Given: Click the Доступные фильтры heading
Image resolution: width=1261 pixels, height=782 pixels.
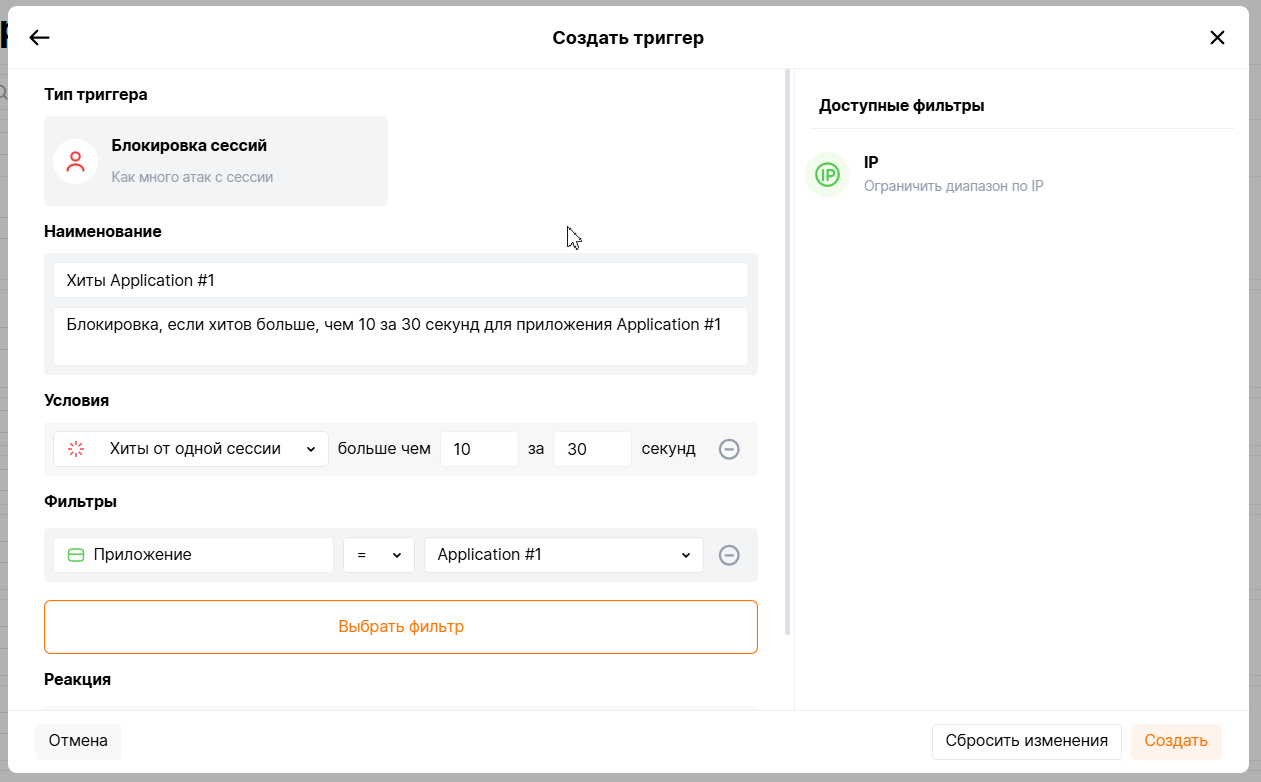Looking at the screenshot, I should click(902, 105).
